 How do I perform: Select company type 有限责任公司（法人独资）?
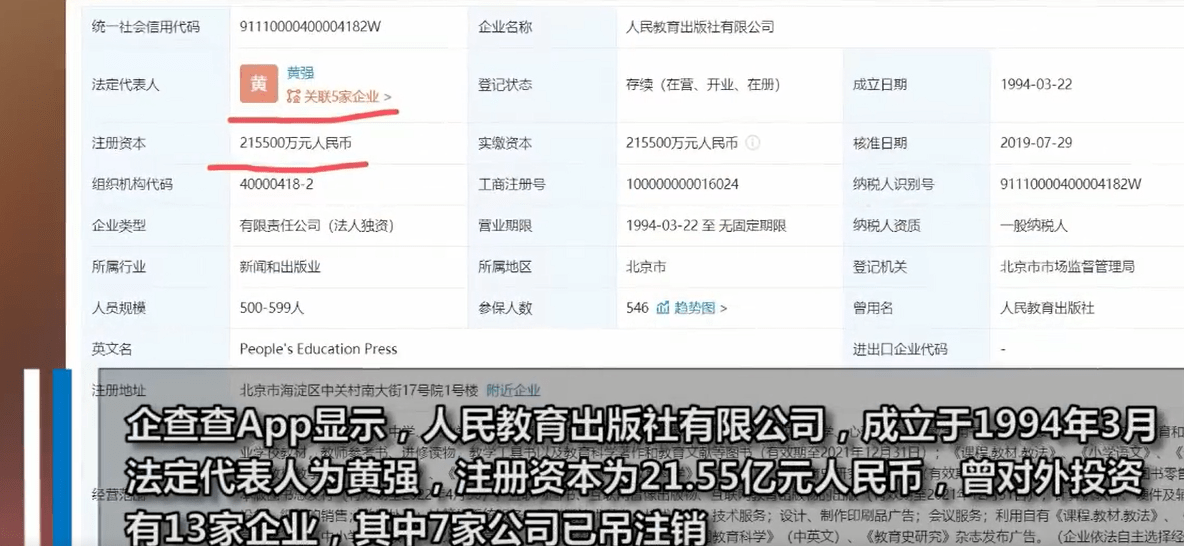(316, 225)
